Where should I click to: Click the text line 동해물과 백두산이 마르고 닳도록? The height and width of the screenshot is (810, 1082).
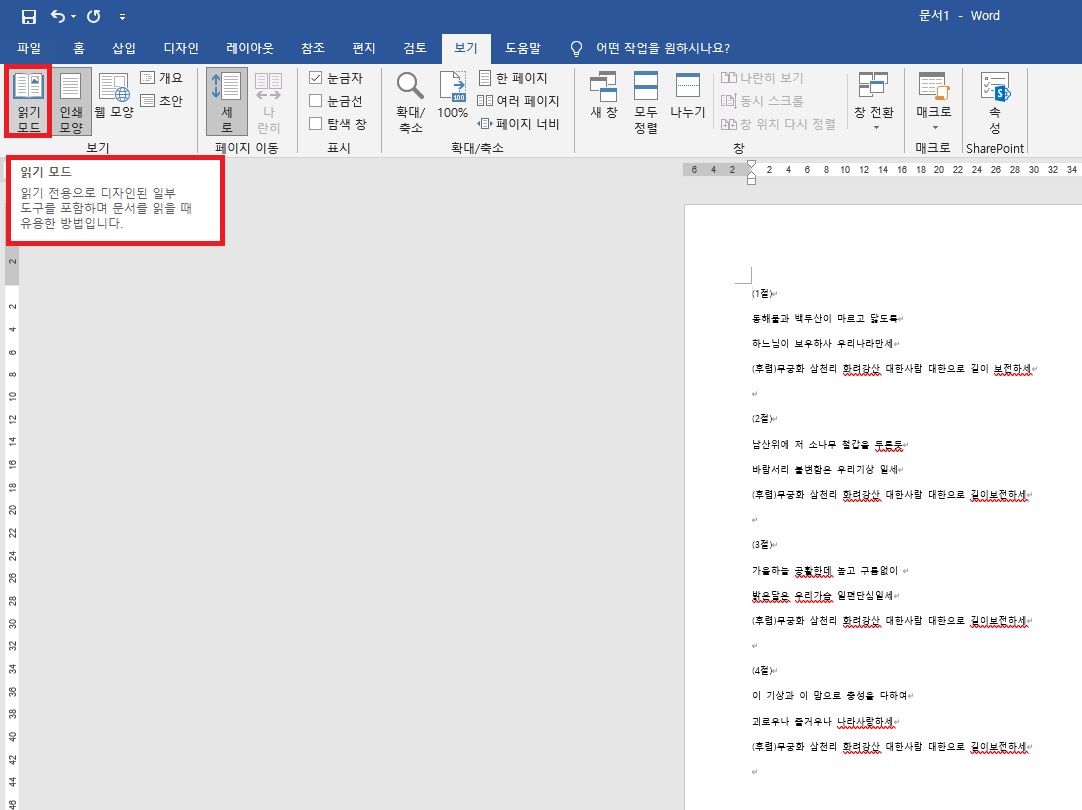pyautogui.click(x=825, y=318)
